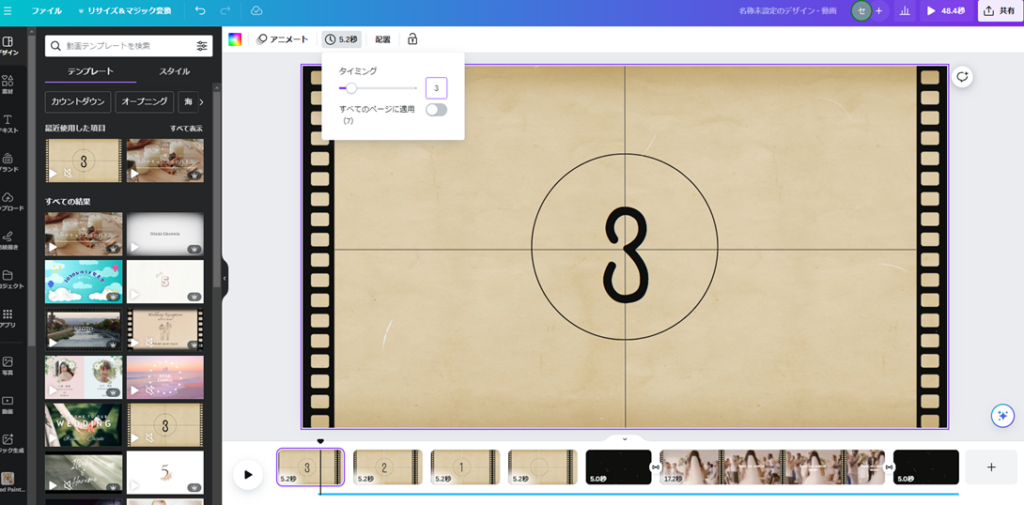The height and width of the screenshot is (505, 1024).
Task: Open the analytics chart icon
Action: (x=905, y=11)
